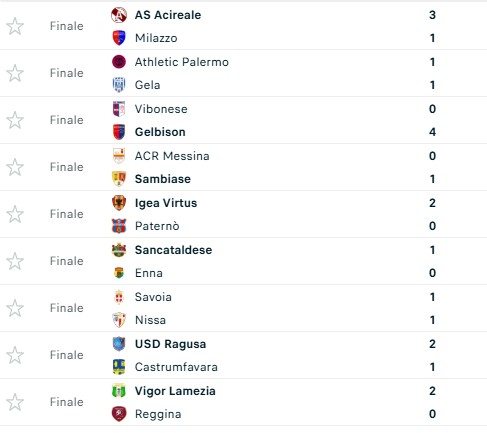
Task: Click the Finale status of Igea Virtus match
Action: pyautogui.click(x=67, y=214)
